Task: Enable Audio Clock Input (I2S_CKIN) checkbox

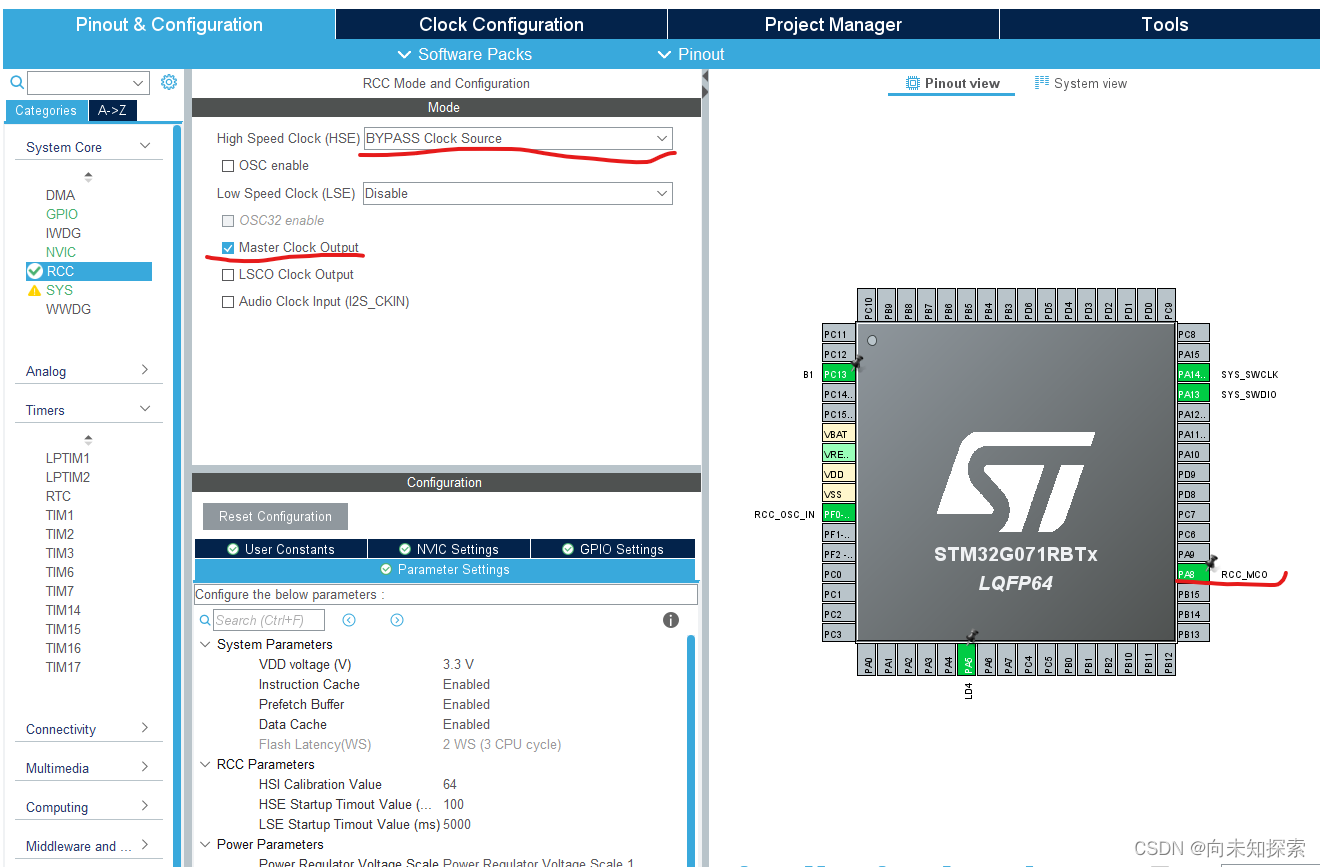Action: pos(228,302)
